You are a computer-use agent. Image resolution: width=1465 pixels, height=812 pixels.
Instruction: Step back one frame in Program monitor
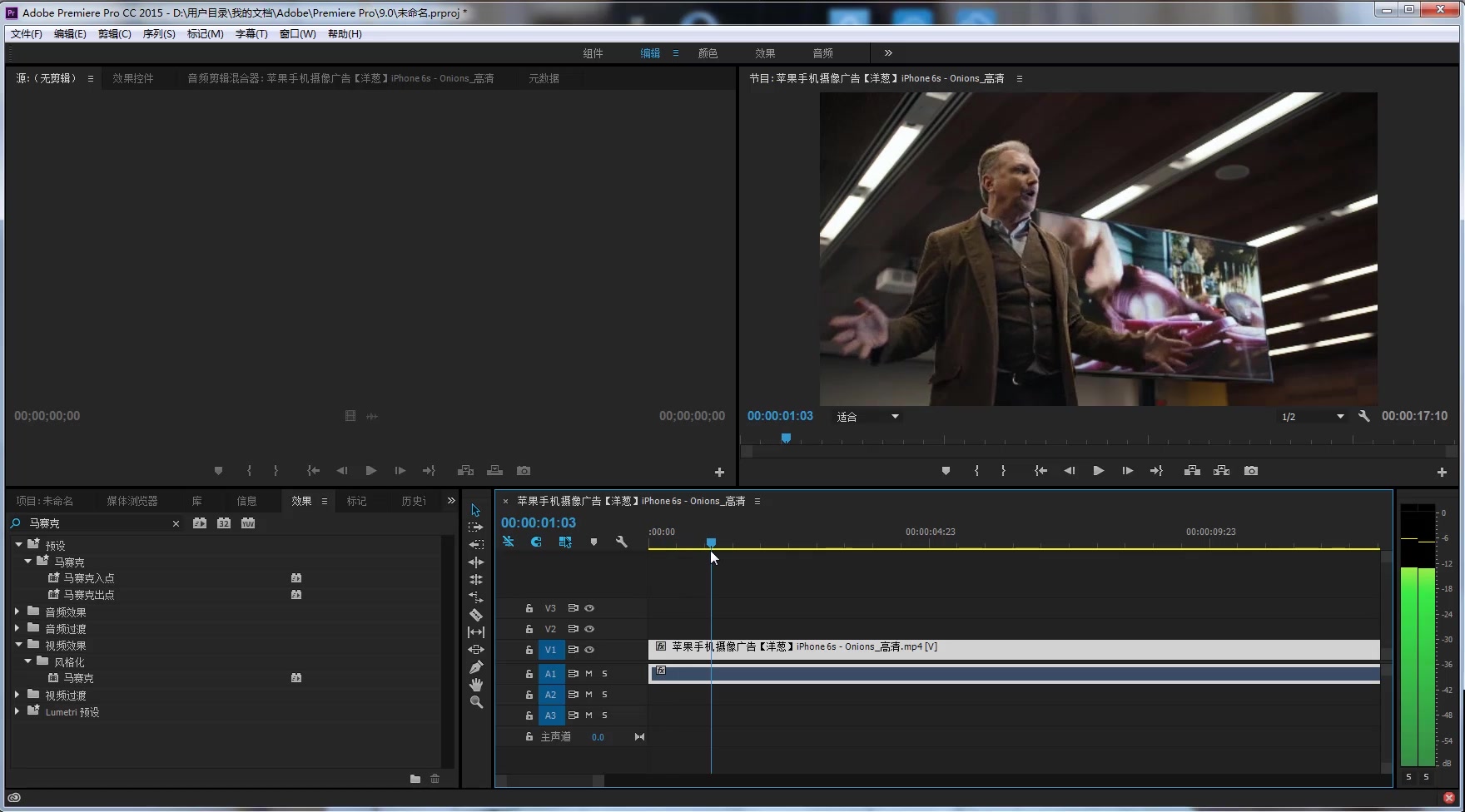click(x=1069, y=471)
